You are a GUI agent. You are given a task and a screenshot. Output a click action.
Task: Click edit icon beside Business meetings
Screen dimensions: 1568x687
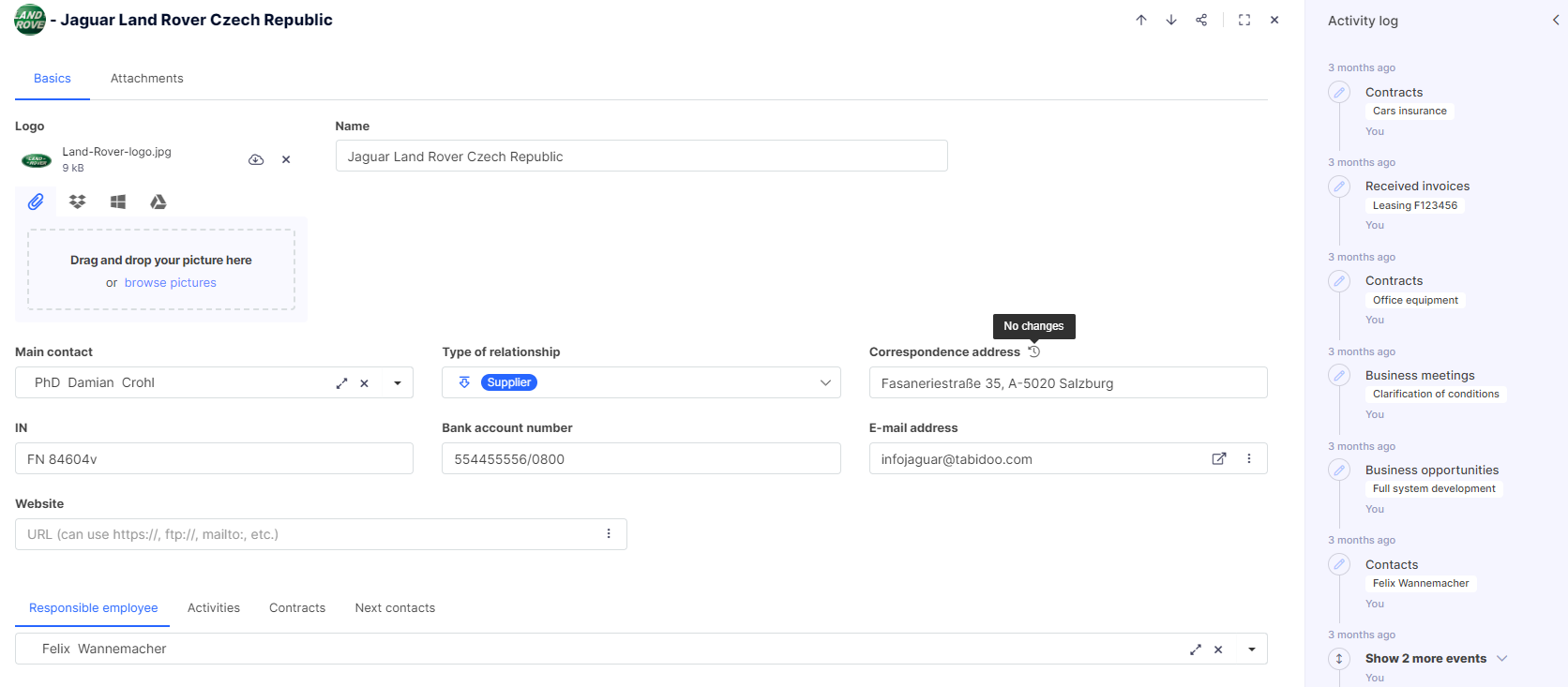[1339, 376]
